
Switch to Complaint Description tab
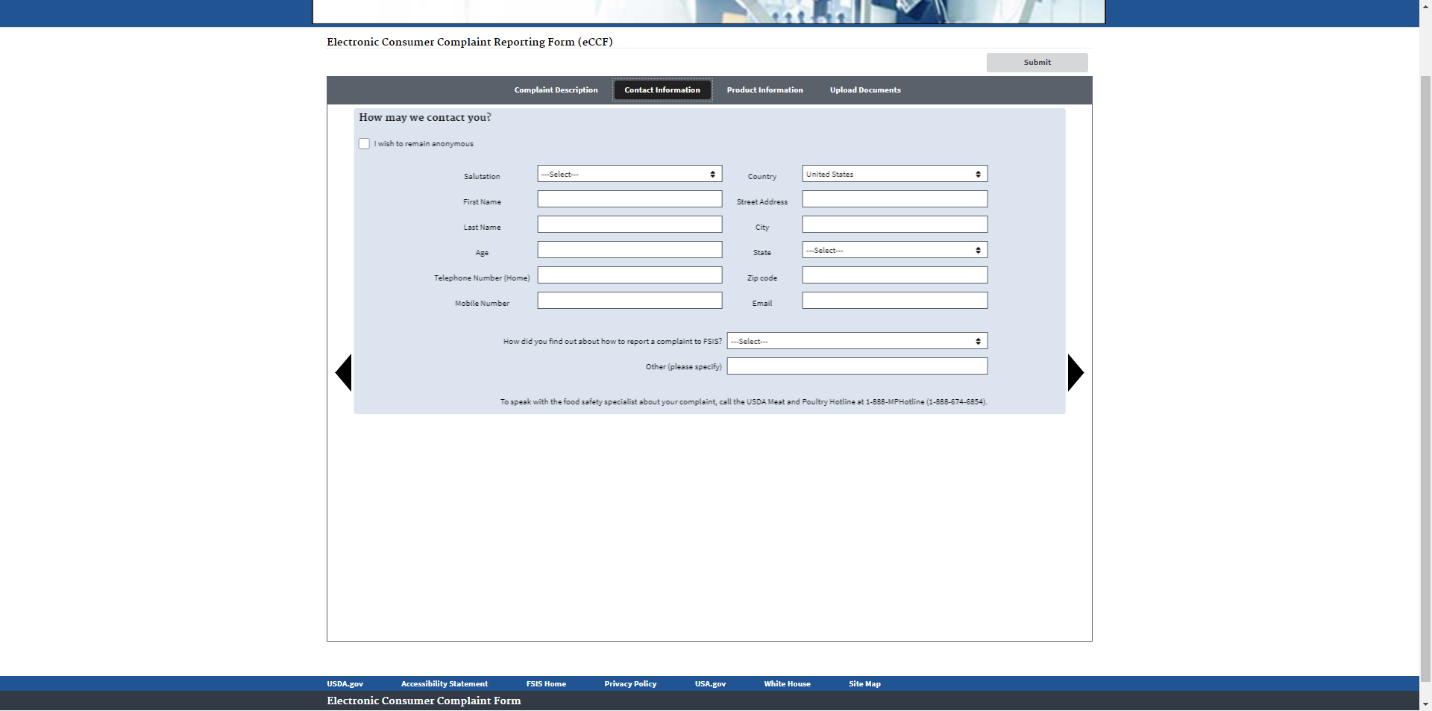click(x=556, y=90)
